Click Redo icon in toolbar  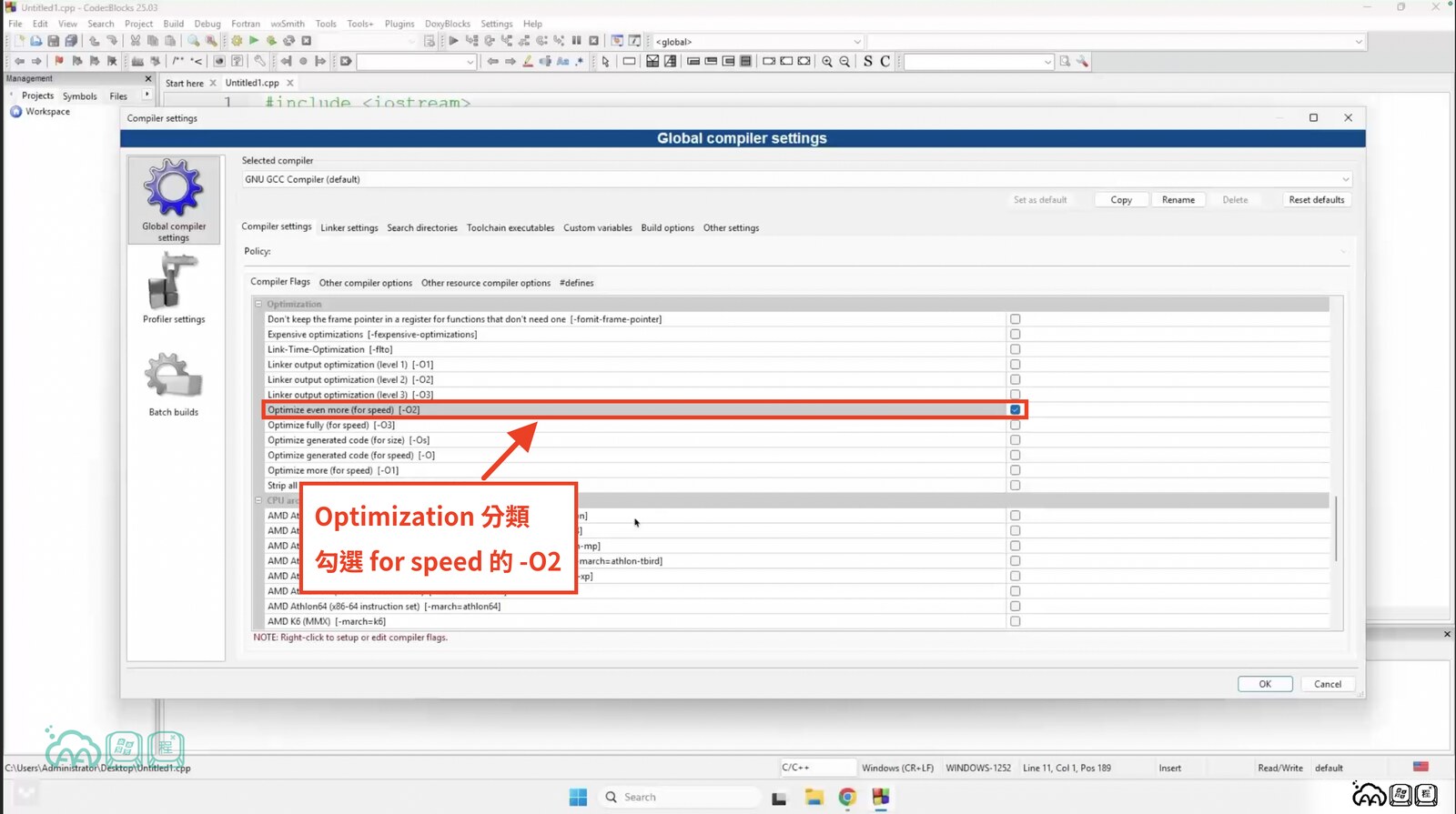[112, 41]
